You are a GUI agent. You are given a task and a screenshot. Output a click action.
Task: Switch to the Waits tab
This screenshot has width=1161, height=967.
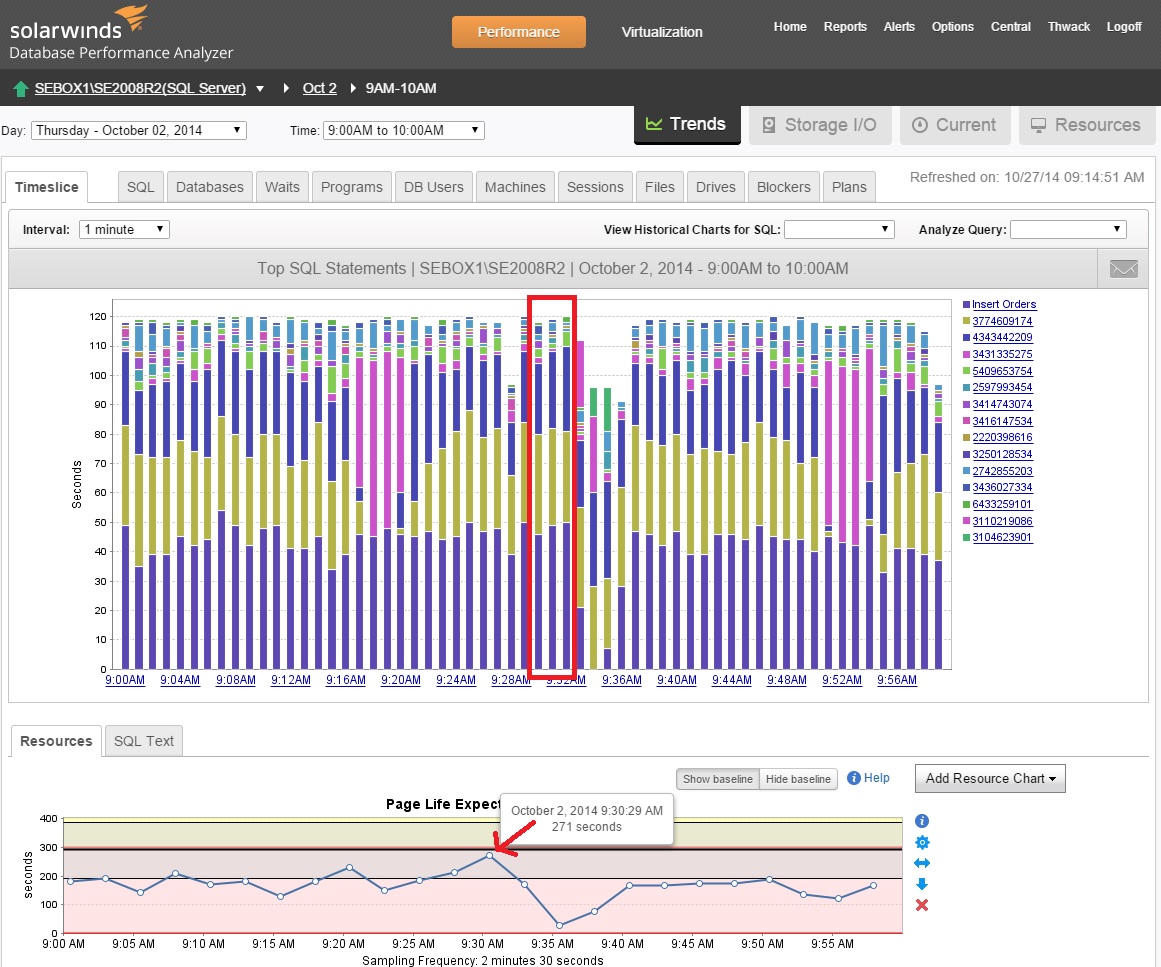pyautogui.click(x=282, y=187)
